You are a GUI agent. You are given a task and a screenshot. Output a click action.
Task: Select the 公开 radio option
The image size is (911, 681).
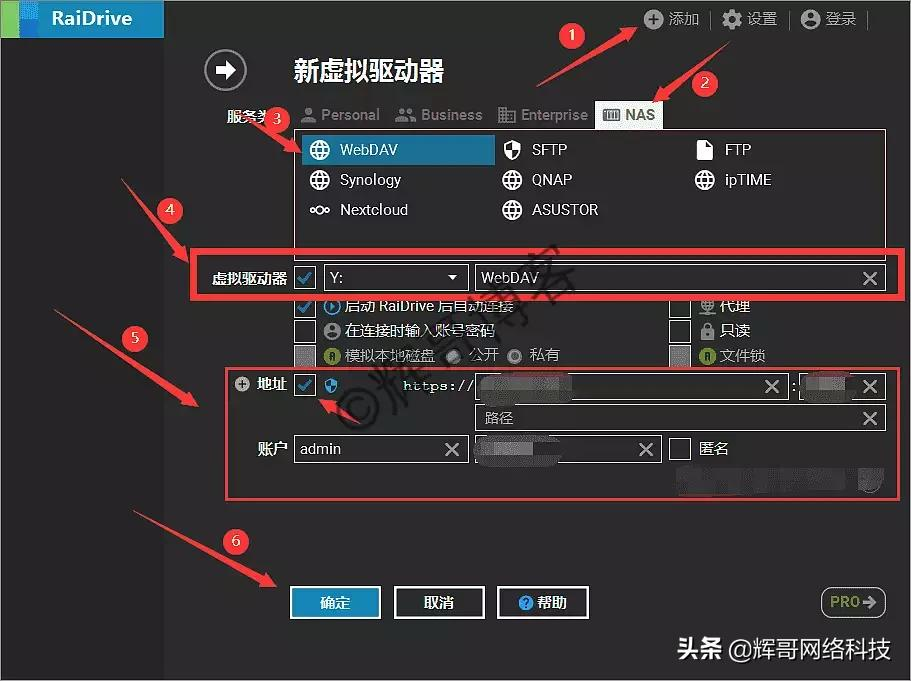(x=453, y=356)
